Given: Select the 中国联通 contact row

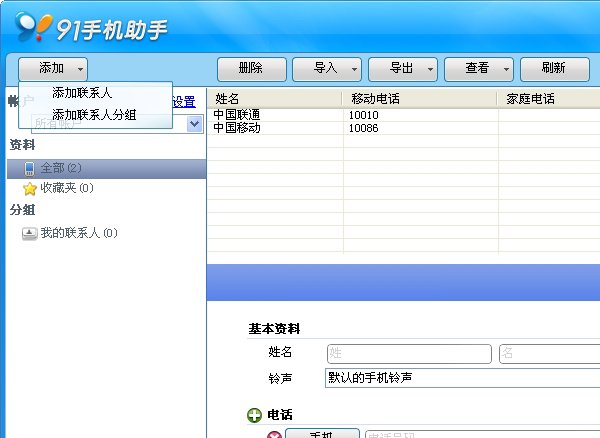Looking at the screenshot, I should (x=404, y=115).
